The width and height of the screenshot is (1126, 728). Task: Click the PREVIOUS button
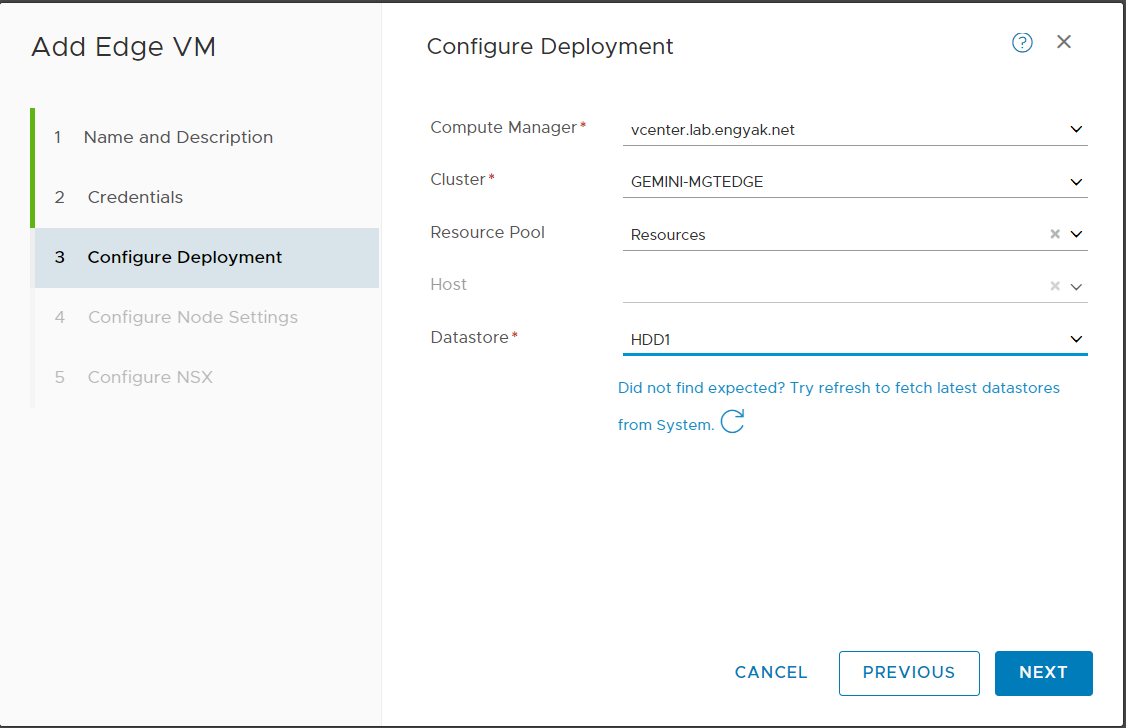coord(908,673)
